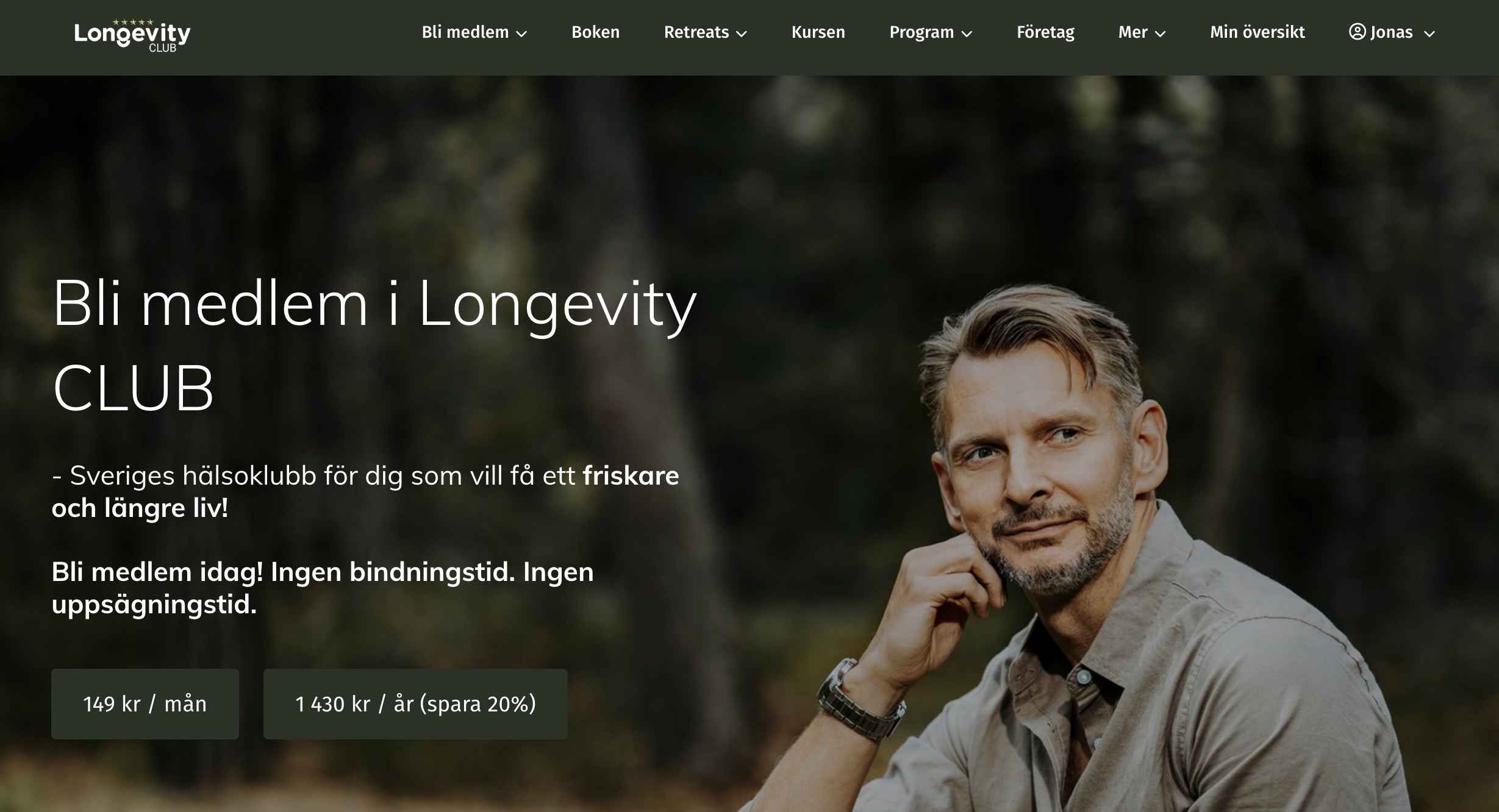Click the Longevity Club logo

(132, 36)
